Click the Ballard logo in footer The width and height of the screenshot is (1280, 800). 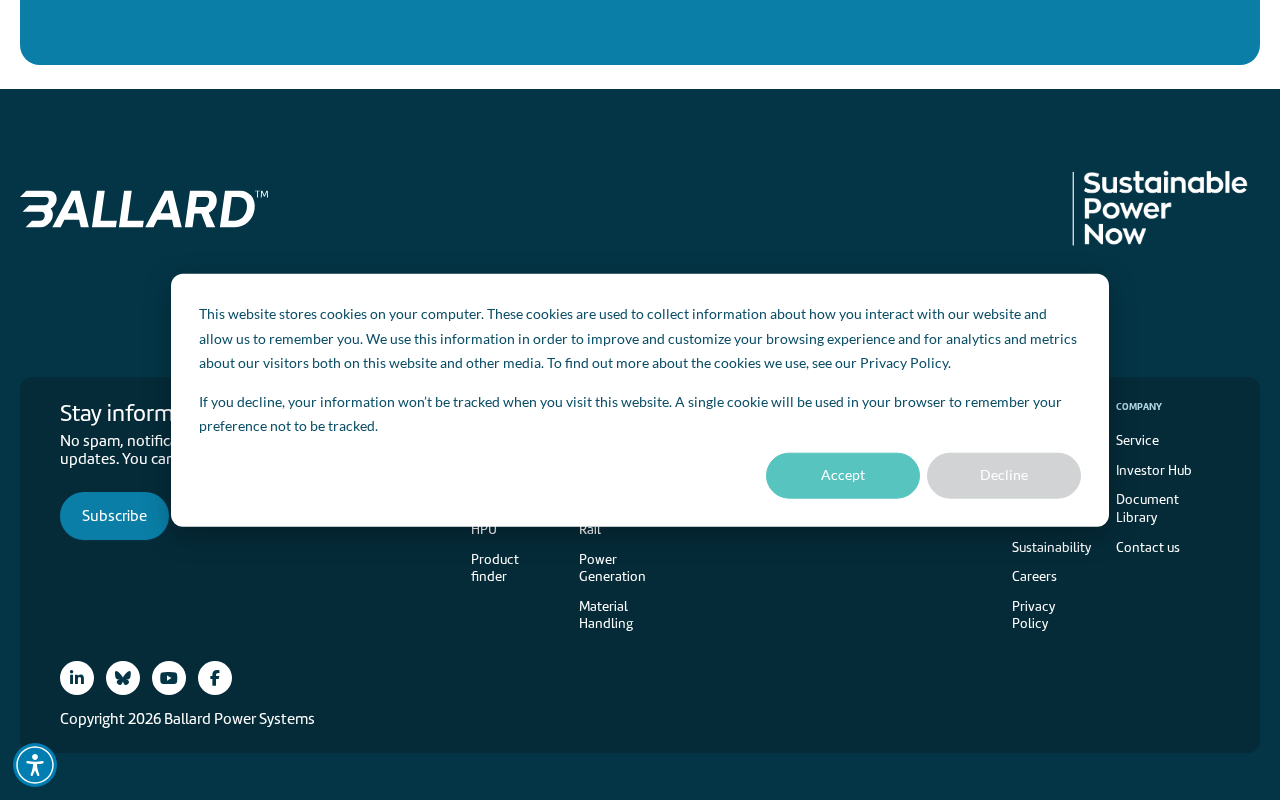tap(144, 209)
